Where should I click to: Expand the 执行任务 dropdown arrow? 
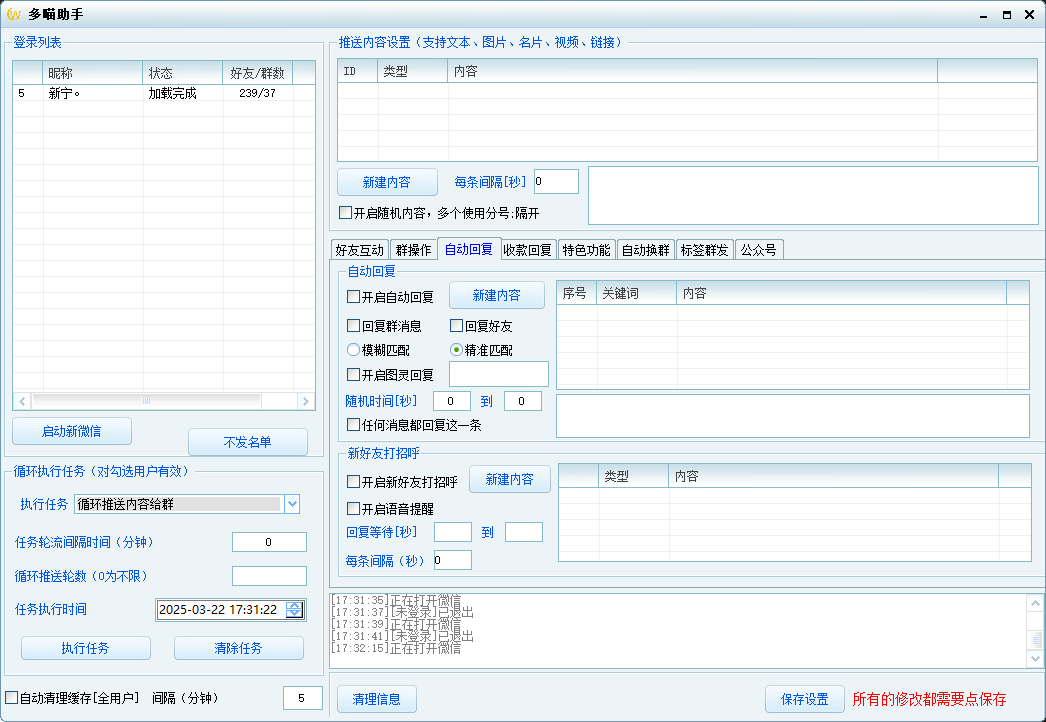pos(292,504)
